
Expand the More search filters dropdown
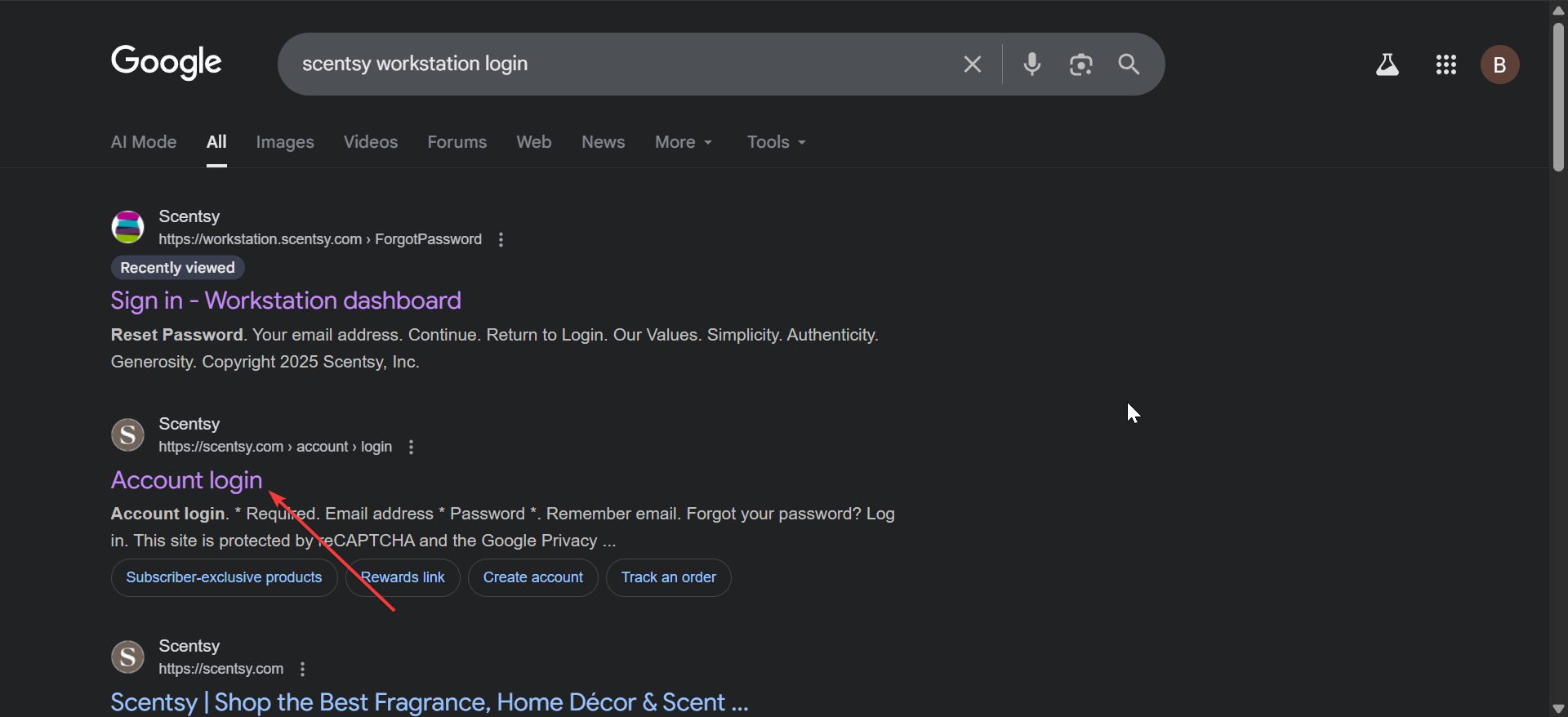[x=684, y=142]
